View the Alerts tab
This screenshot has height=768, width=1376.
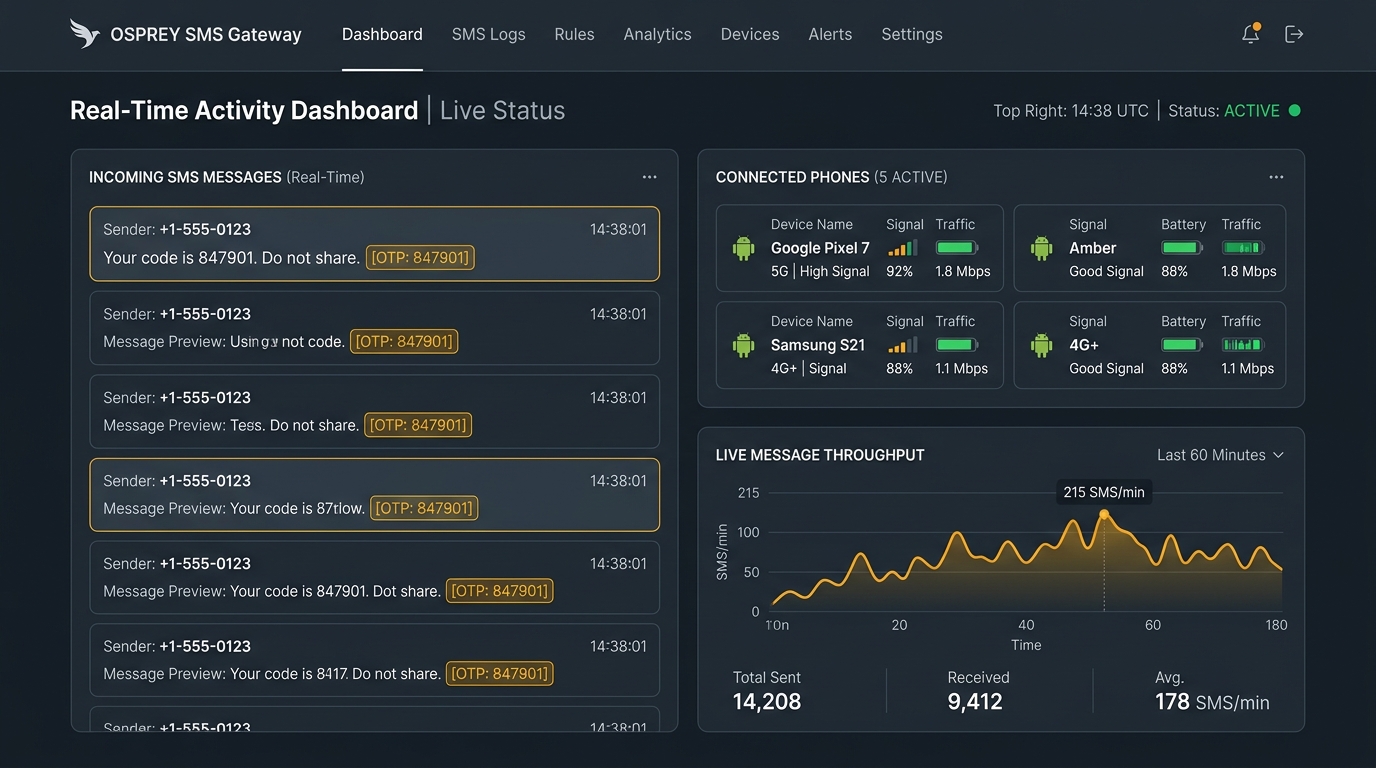[830, 34]
